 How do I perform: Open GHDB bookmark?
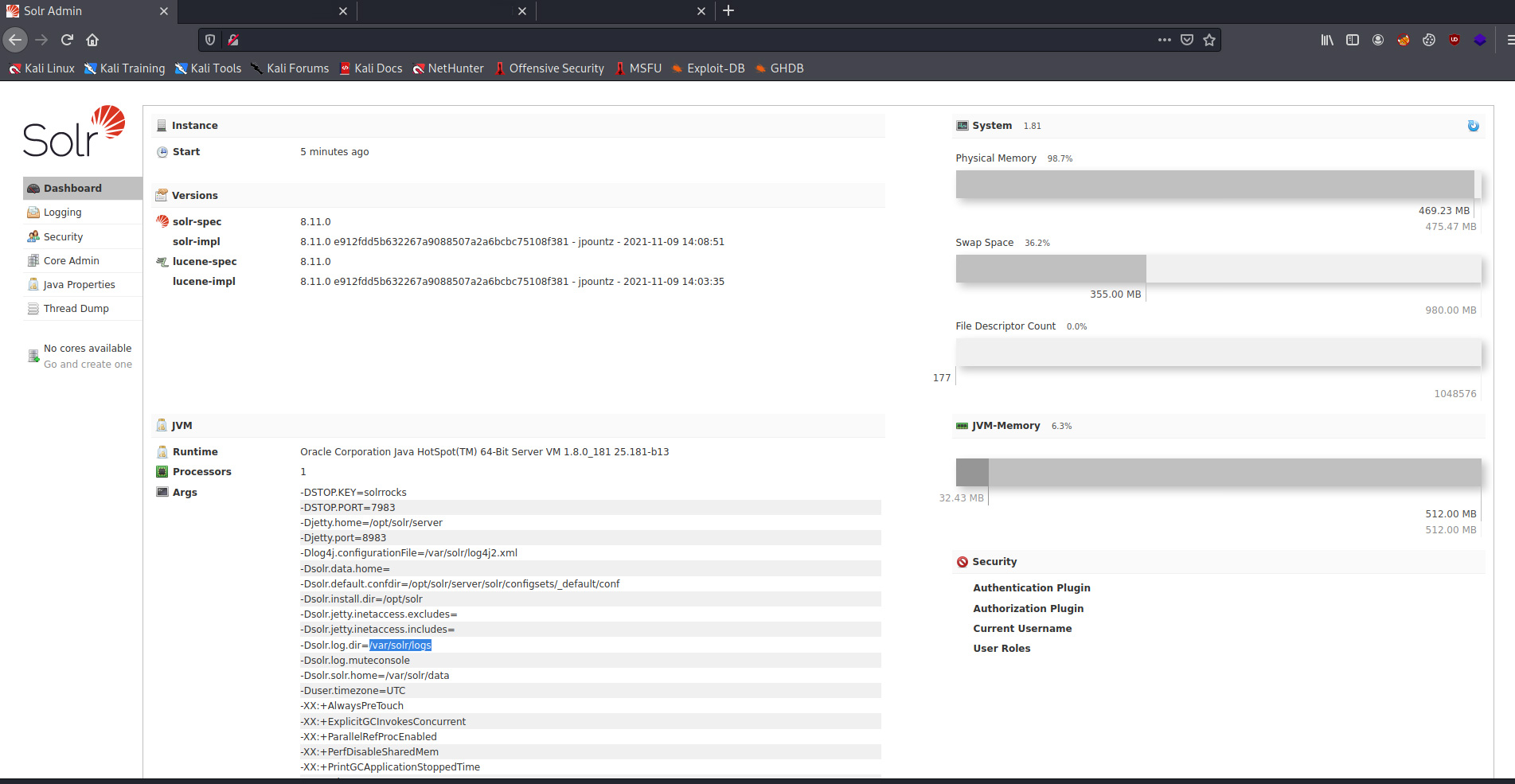[779, 68]
